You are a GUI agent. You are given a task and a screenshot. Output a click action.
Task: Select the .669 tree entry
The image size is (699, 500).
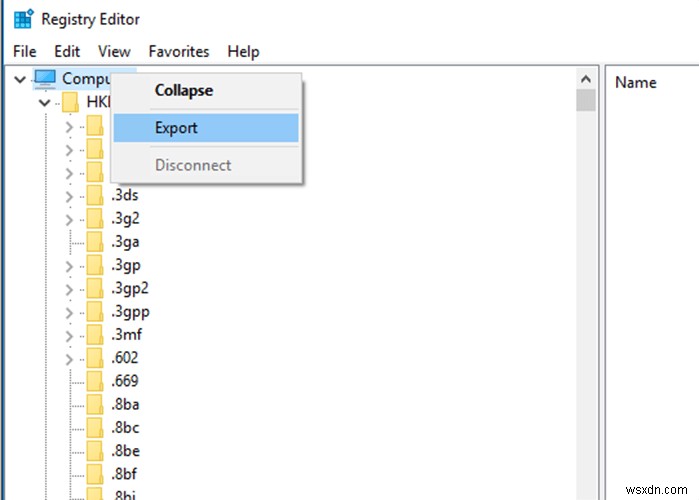[x=125, y=381]
